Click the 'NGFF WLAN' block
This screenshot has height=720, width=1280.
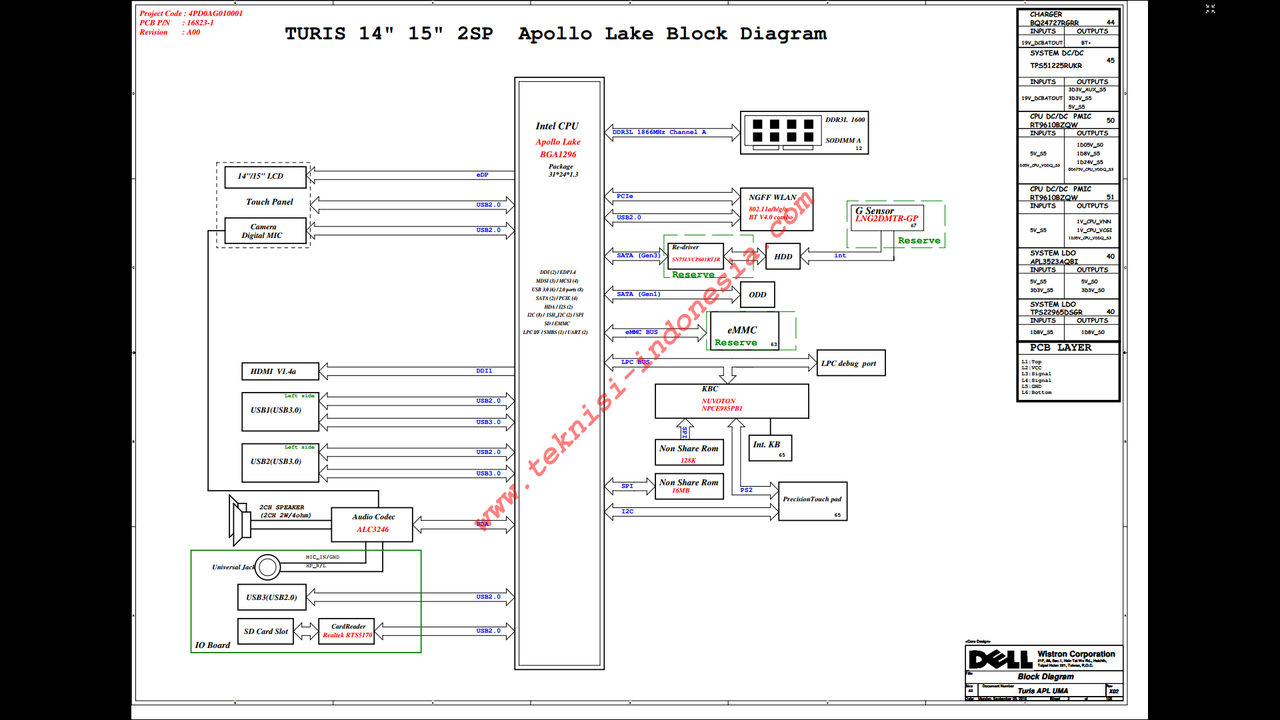(777, 207)
